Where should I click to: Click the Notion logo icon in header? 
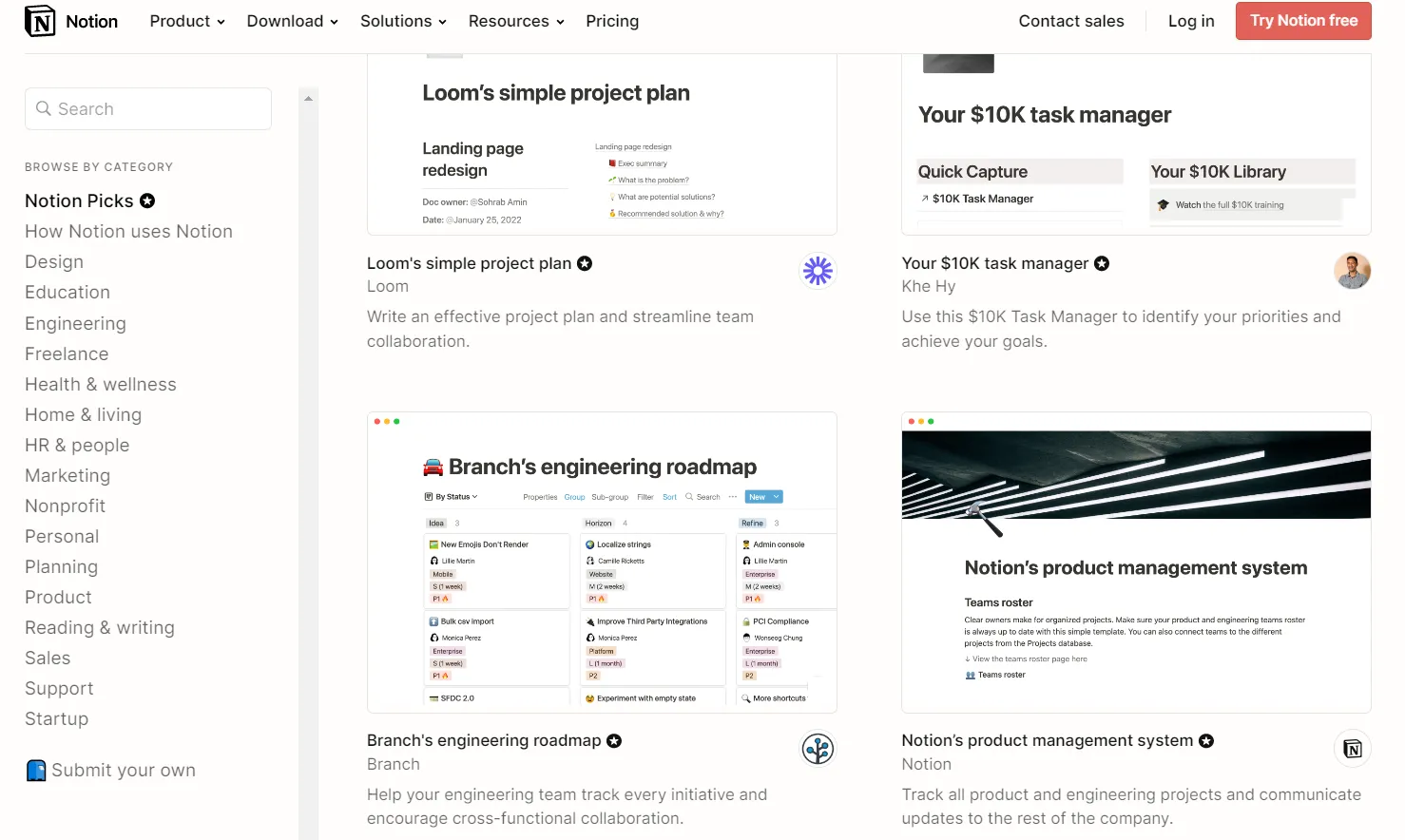pyautogui.click(x=40, y=21)
